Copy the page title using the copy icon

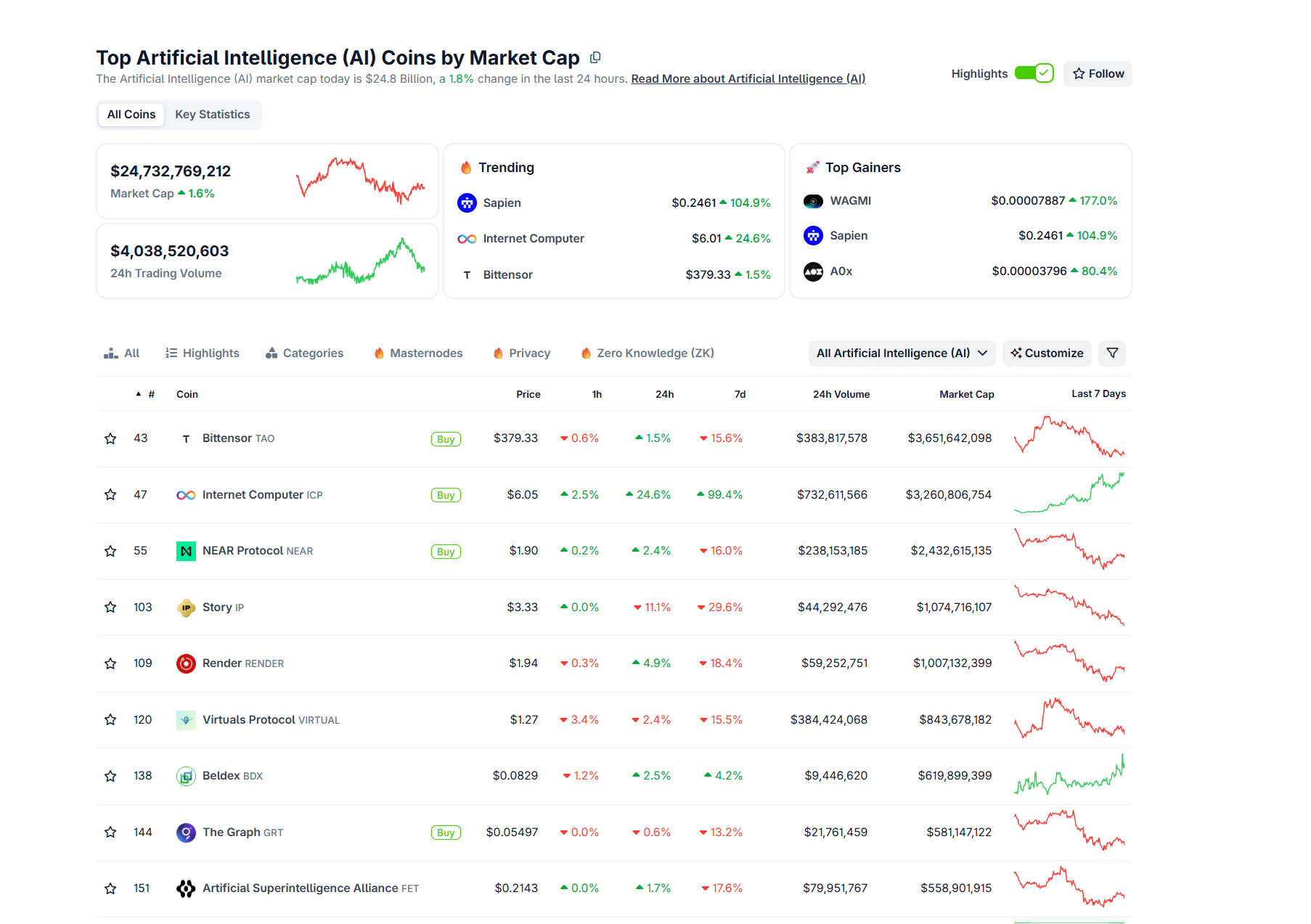(x=595, y=57)
